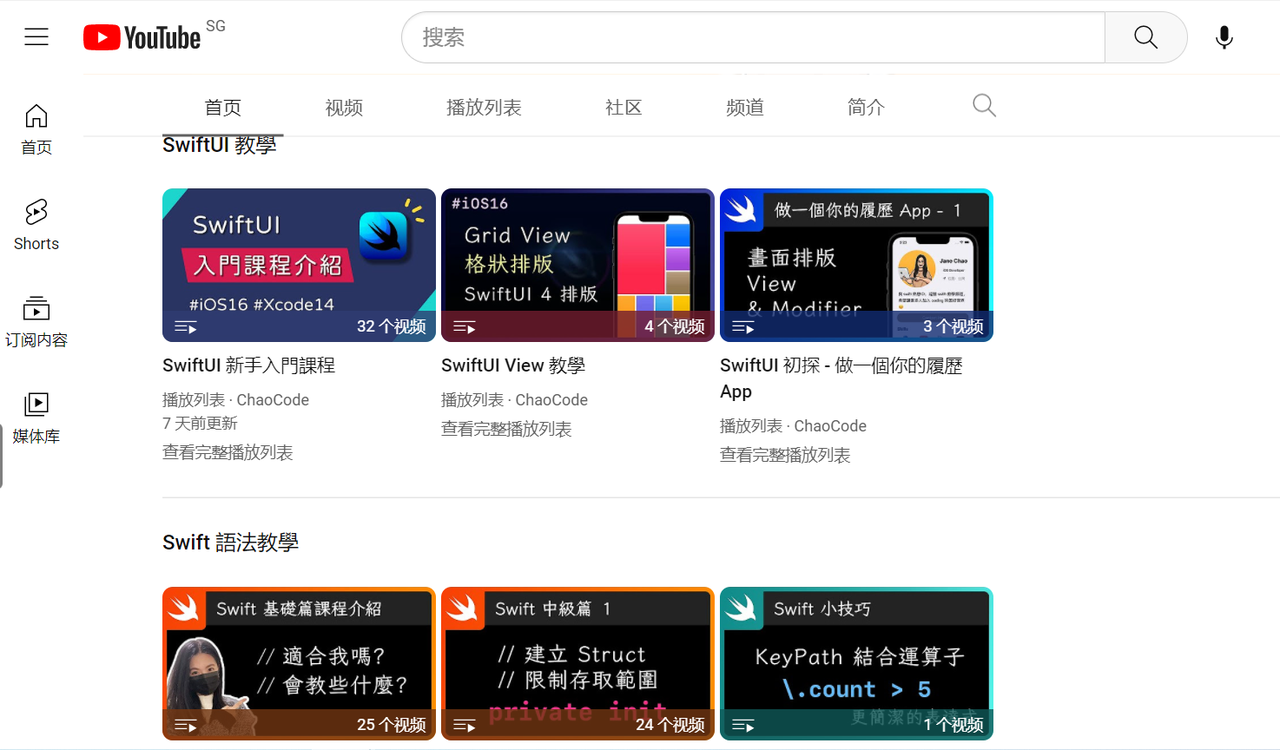1280x750 pixels.
Task: Click the 3 个视频 count label
Action: (x=953, y=327)
